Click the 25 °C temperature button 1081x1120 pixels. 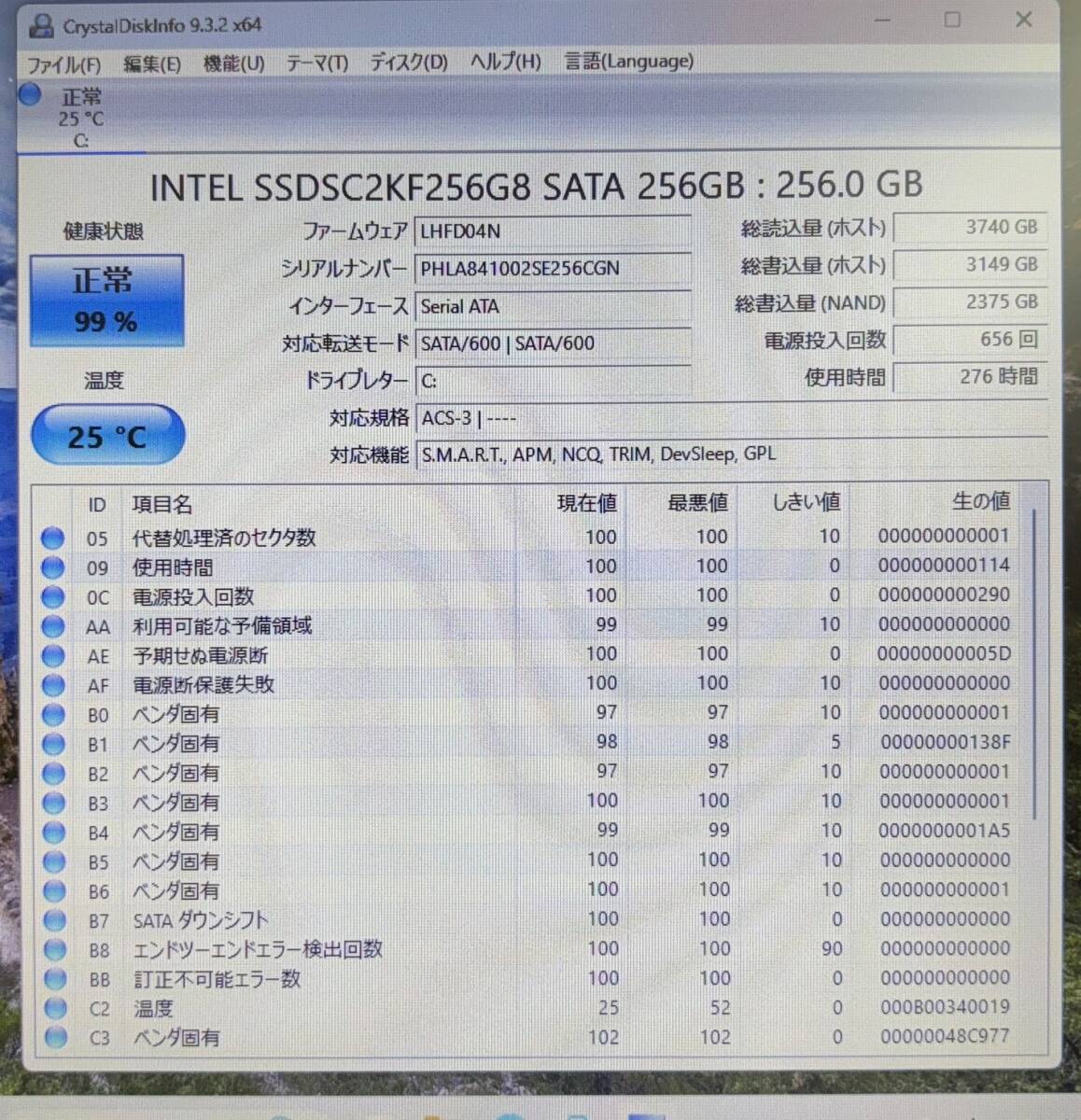[x=107, y=435]
